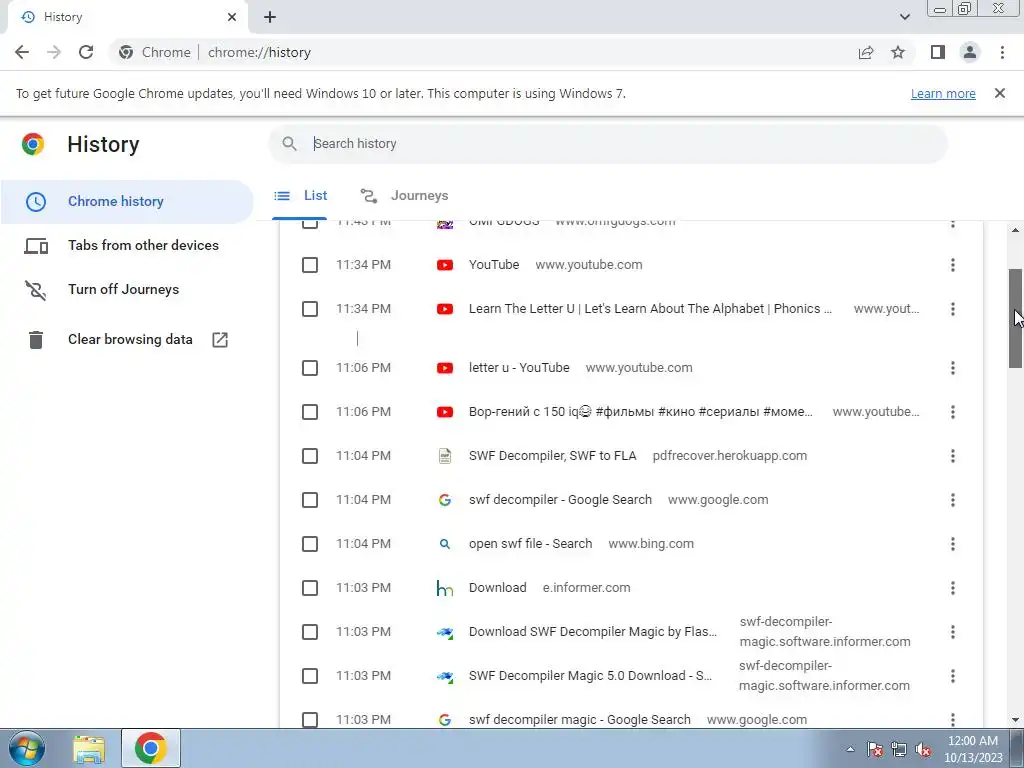Switch to the List tab

click(x=301, y=196)
